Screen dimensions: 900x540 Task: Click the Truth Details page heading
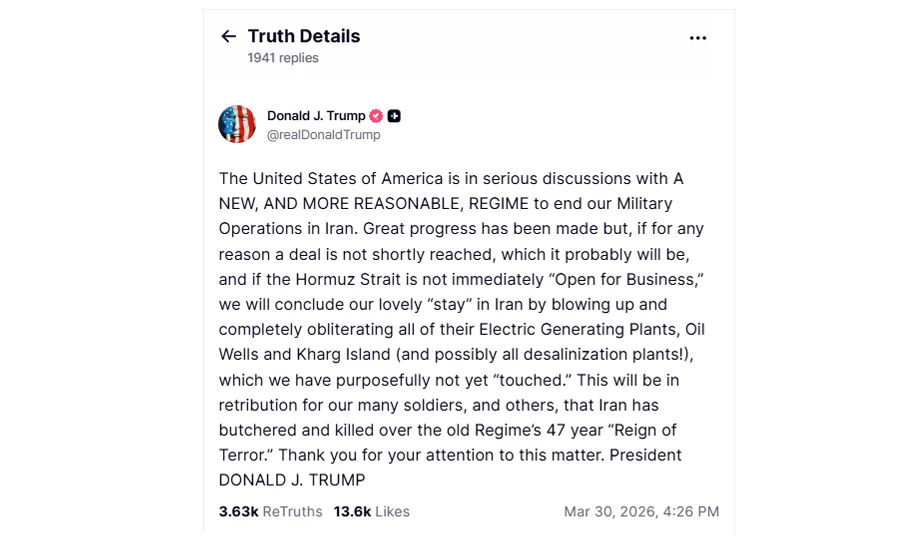pos(303,36)
